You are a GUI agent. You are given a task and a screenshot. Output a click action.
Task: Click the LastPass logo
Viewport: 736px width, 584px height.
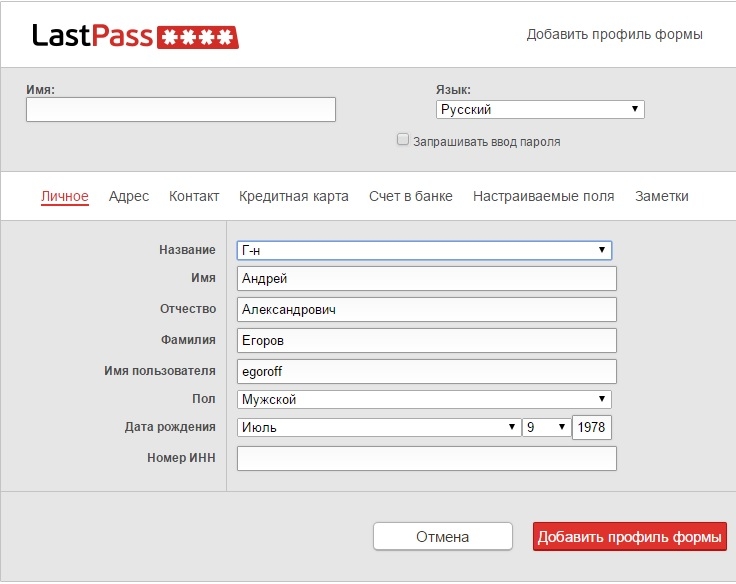point(135,36)
